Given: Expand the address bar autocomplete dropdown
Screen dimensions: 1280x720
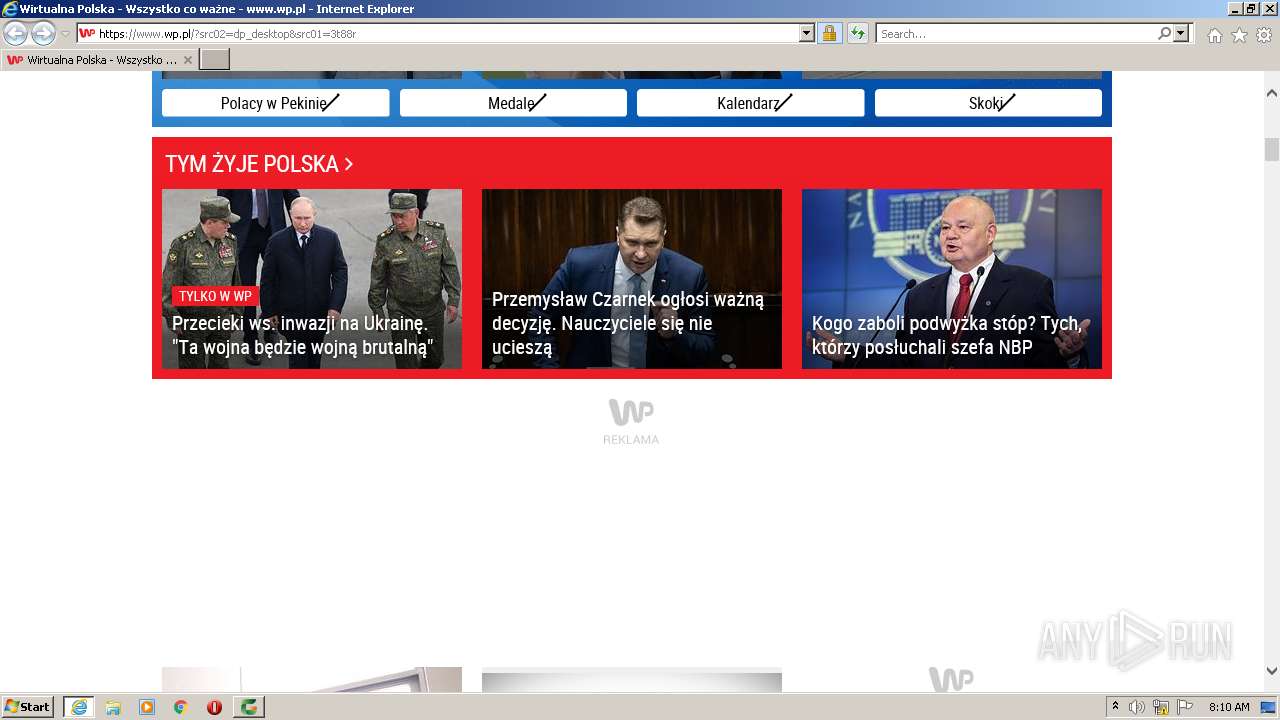Looking at the screenshot, I should (807, 33).
